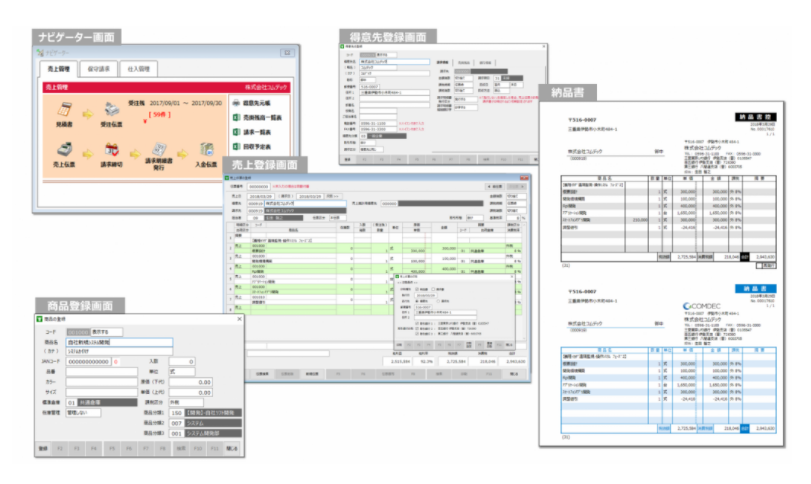Click Excel icon beside 売掛残高一覧表

tap(236, 118)
